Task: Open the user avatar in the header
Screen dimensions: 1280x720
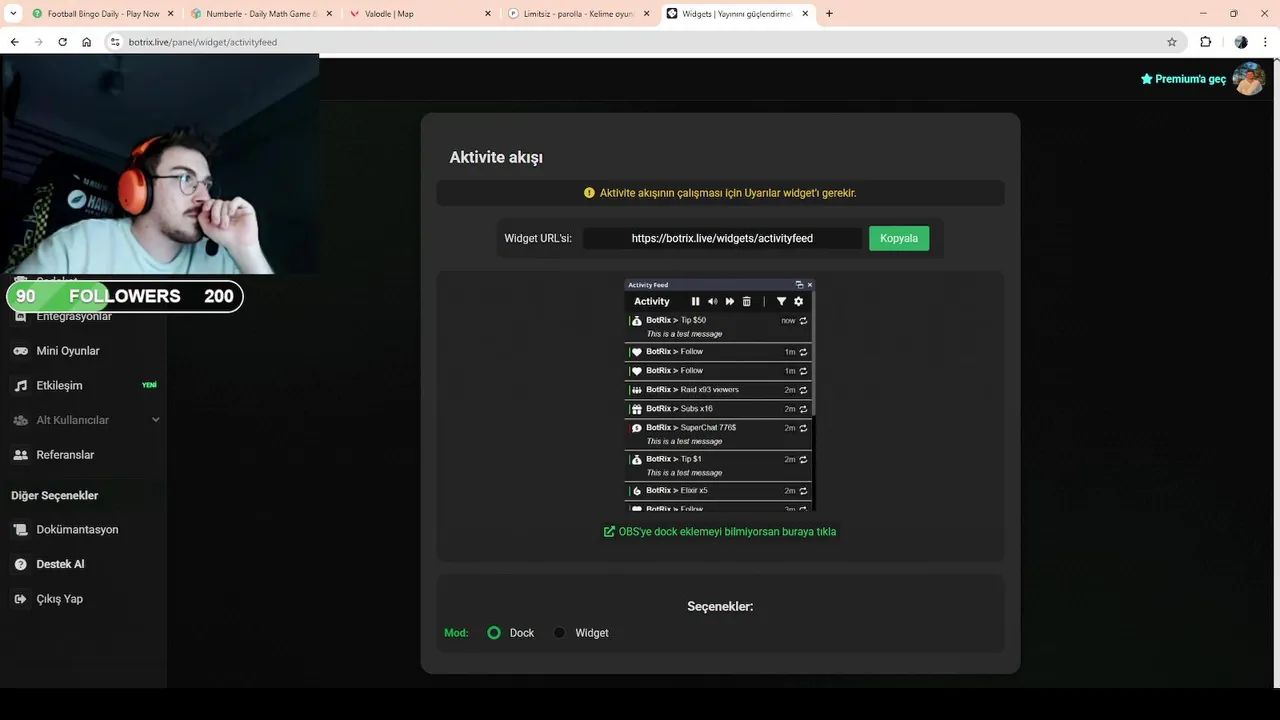Action: coord(1248,79)
